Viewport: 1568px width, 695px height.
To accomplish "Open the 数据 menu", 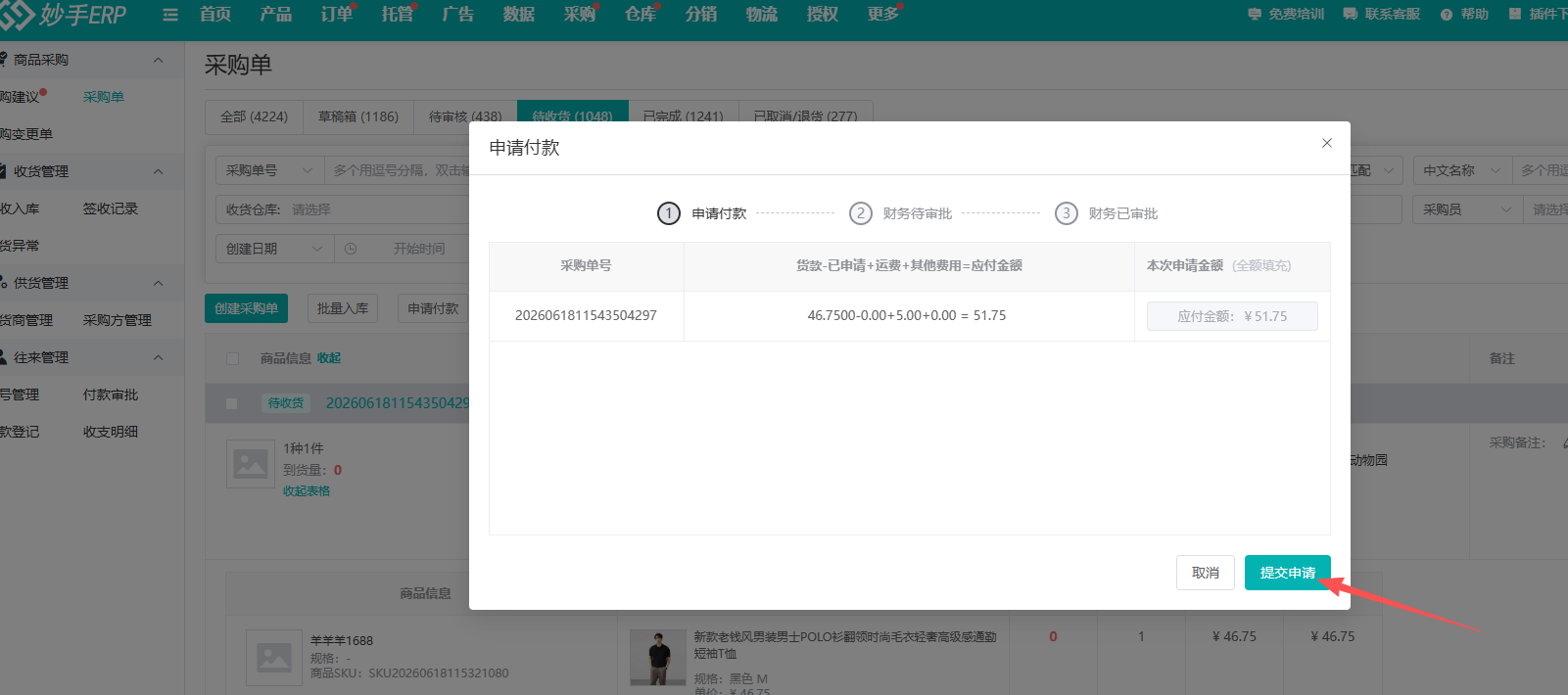I will 519,14.
